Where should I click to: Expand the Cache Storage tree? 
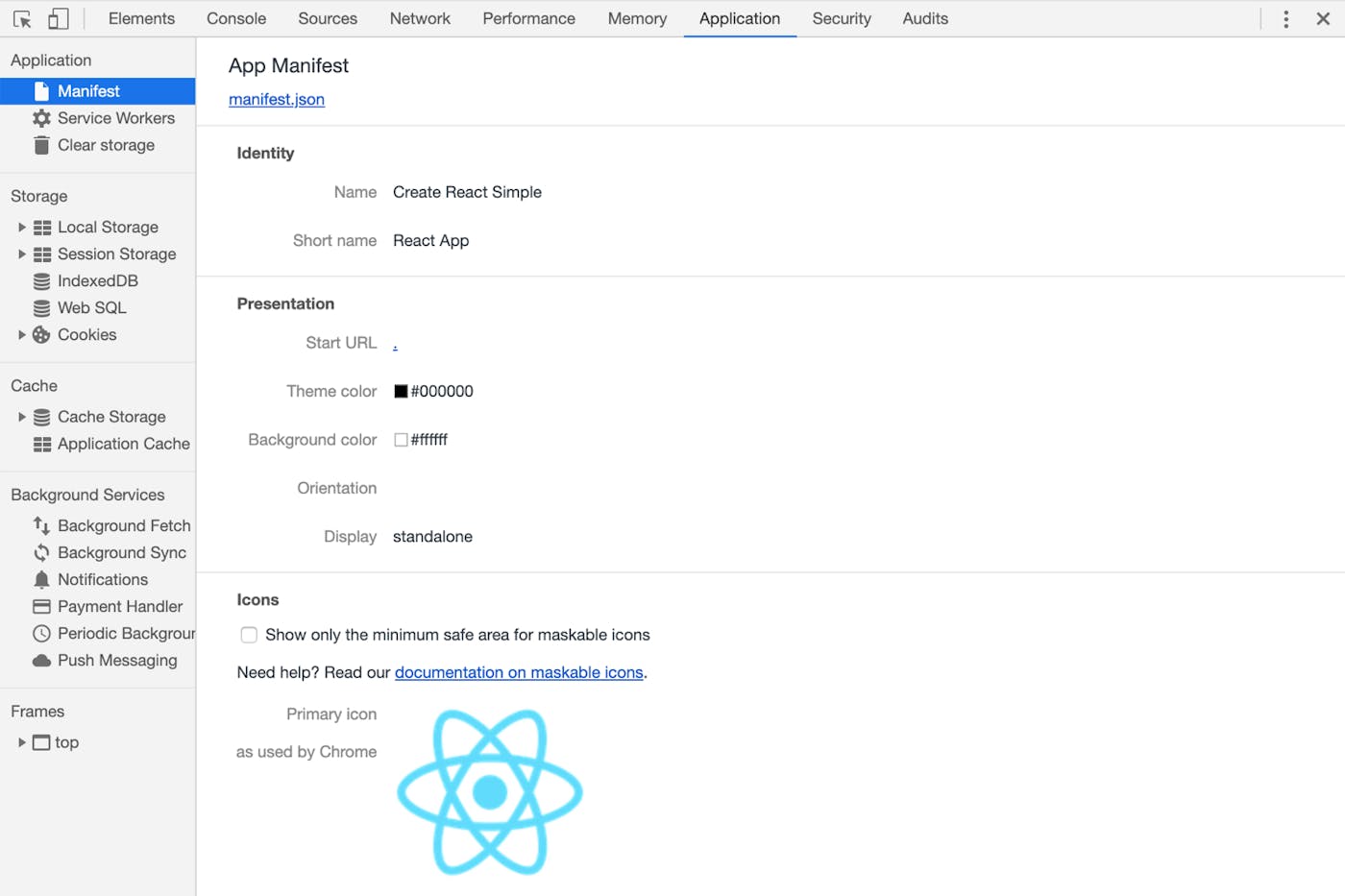pyautogui.click(x=22, y=418)
